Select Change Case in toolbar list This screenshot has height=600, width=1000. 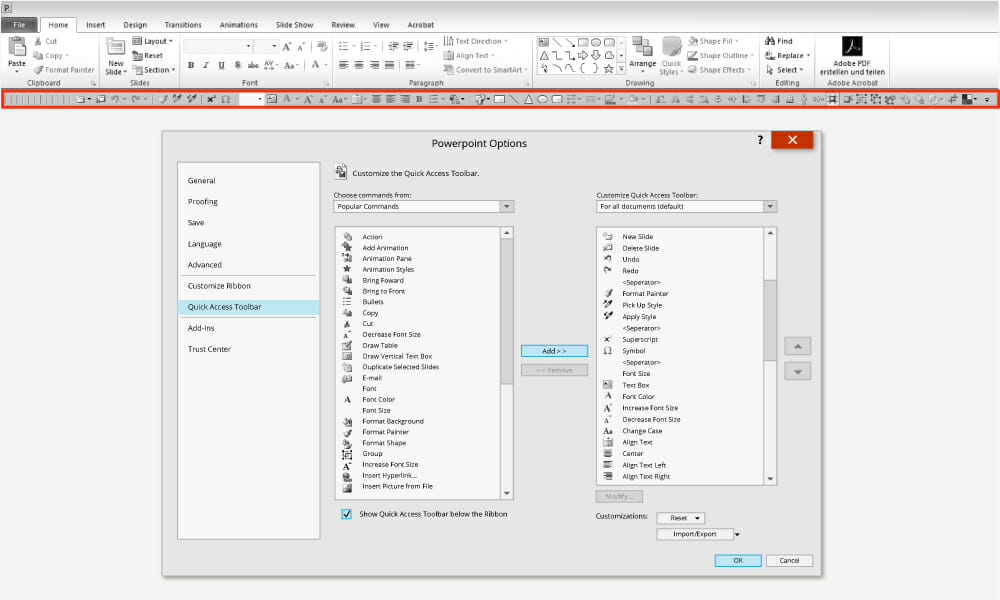(642, 430)
